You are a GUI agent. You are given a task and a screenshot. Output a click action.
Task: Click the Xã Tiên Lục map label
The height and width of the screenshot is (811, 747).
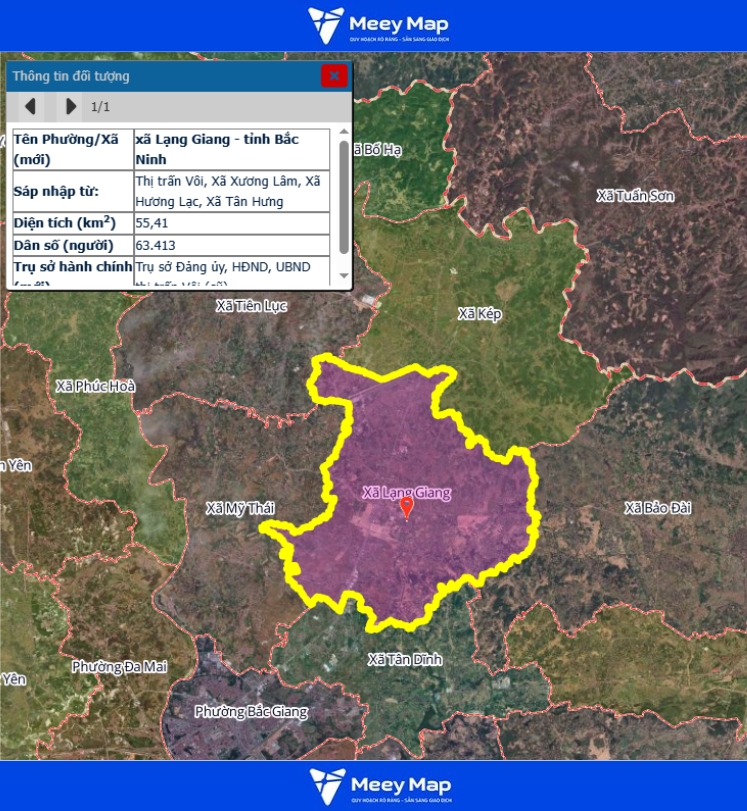click(251, 305)
